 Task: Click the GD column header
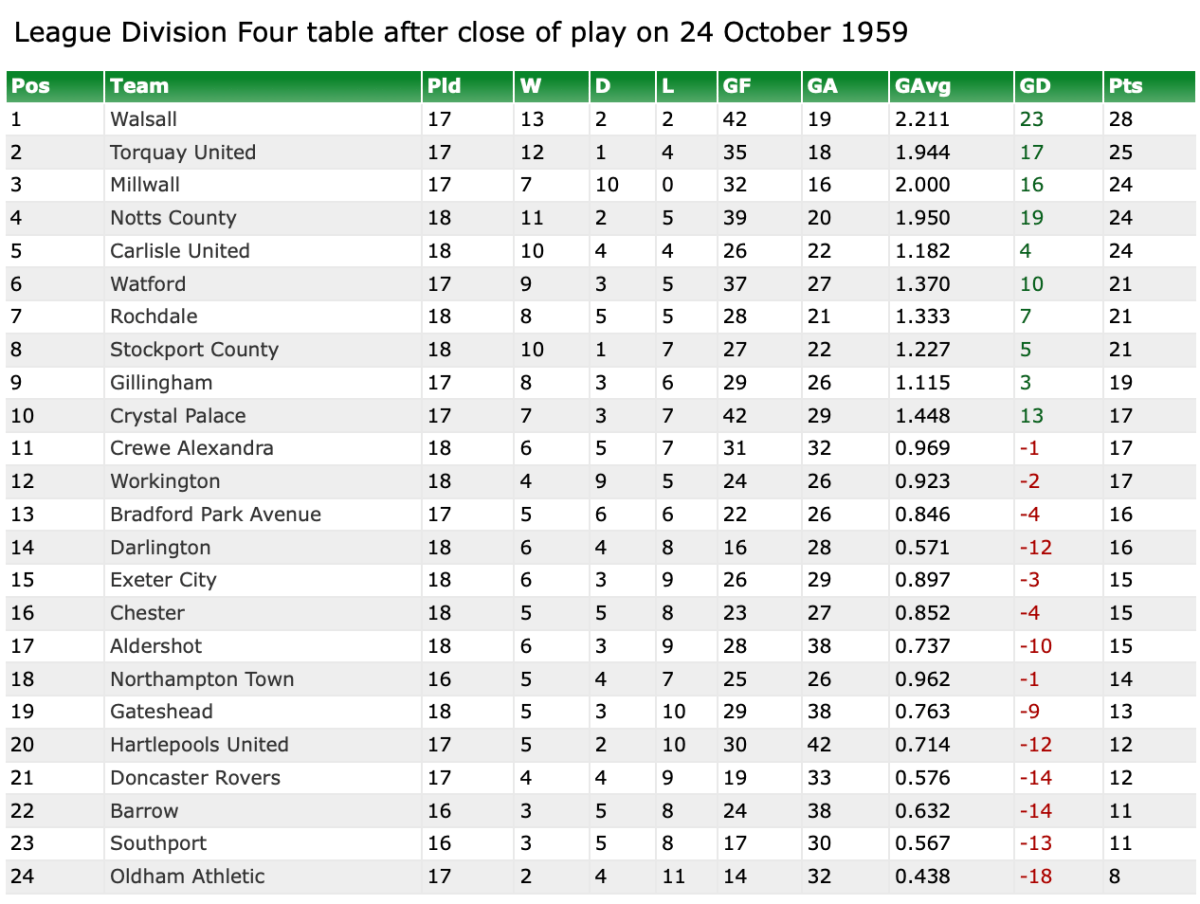coord(1035,86)
